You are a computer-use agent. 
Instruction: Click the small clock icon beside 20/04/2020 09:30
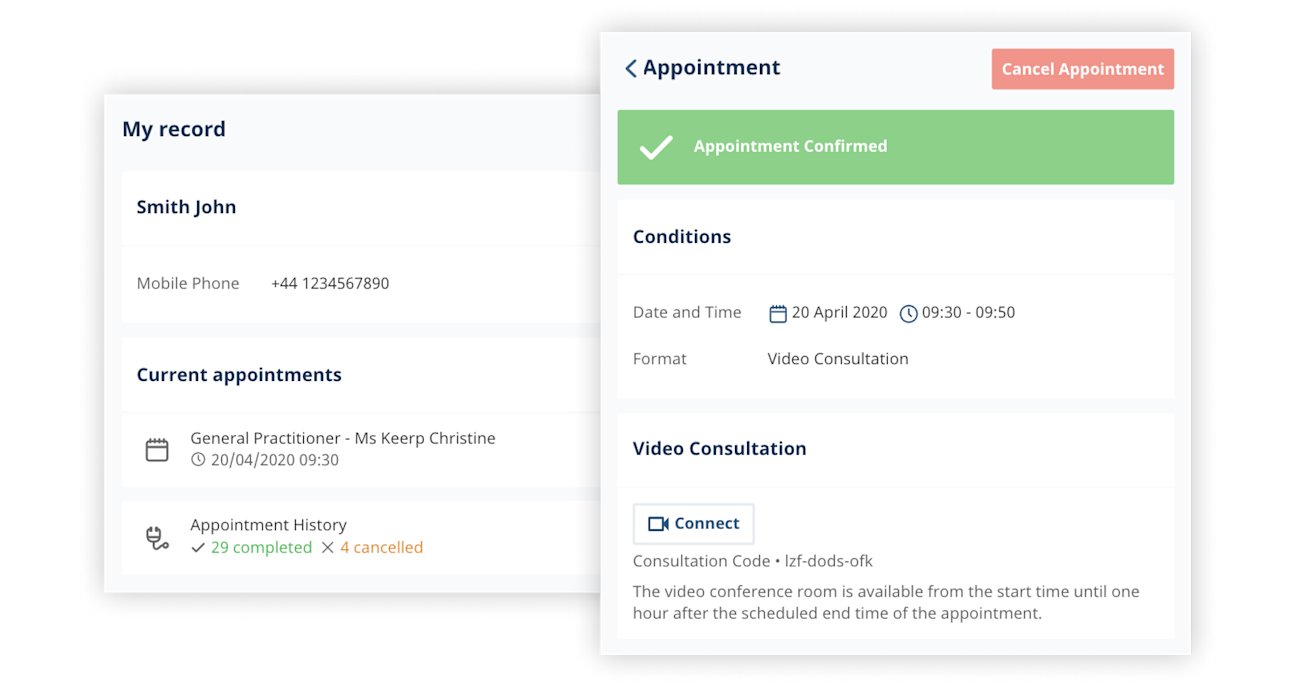pyautogui.click(x=198, y=460)
